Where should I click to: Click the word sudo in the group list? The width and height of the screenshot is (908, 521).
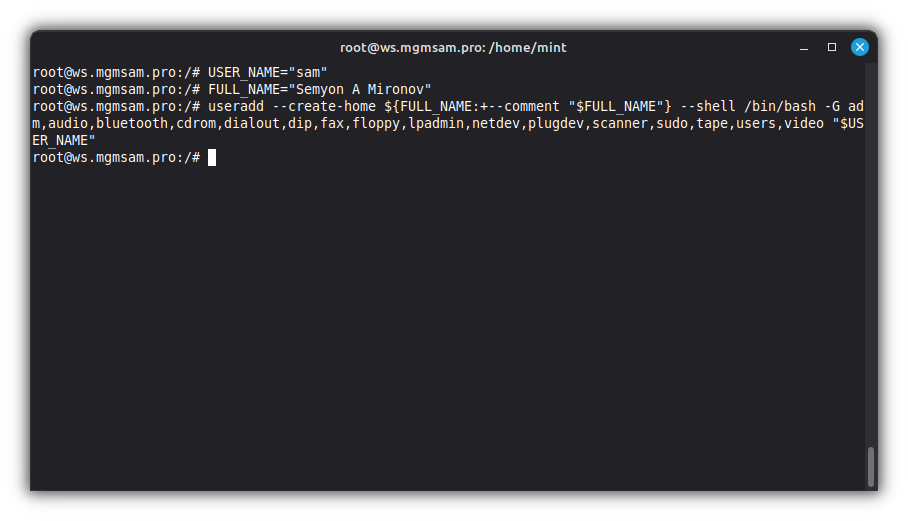672,123
